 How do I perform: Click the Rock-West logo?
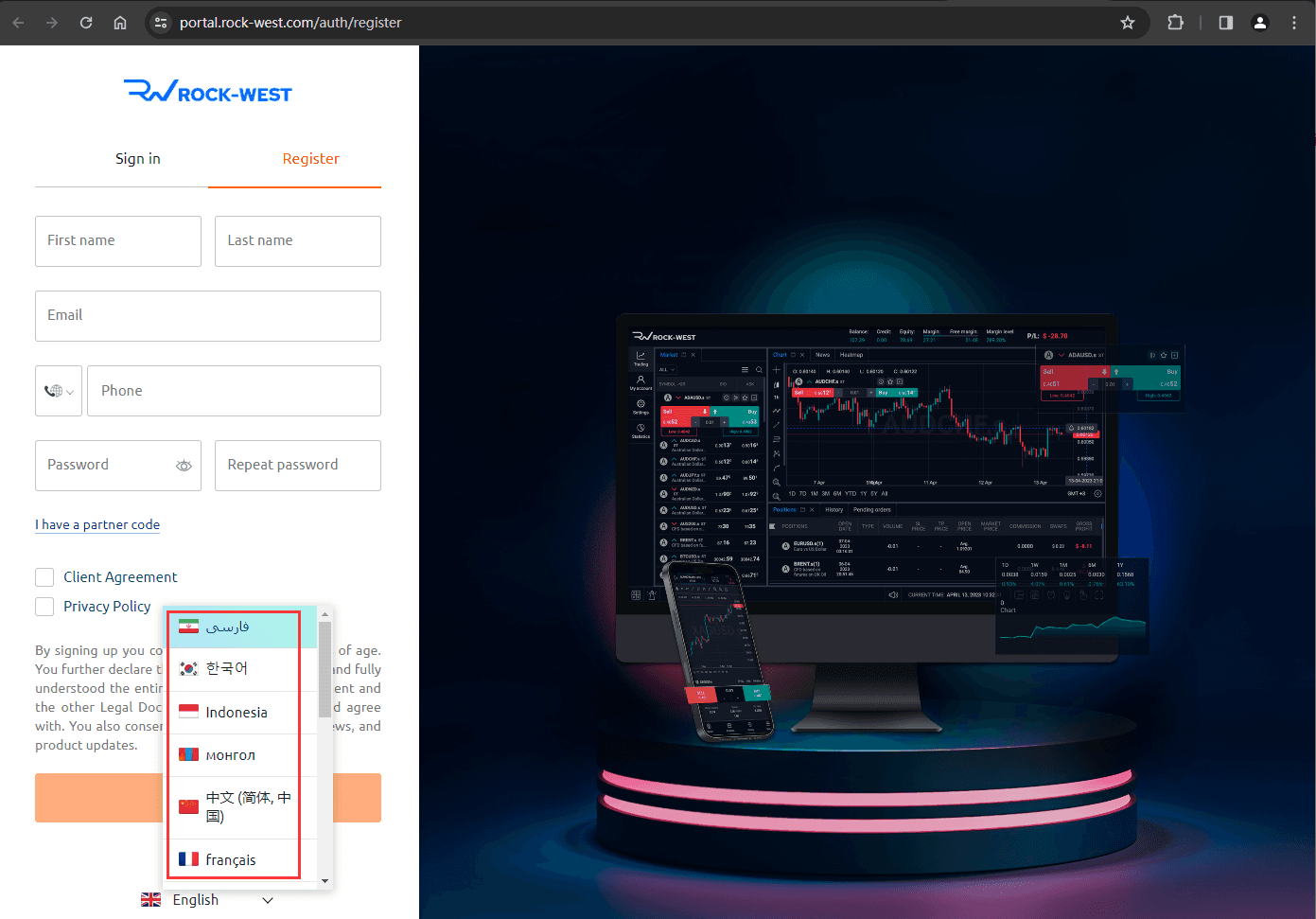click(208, 92)
